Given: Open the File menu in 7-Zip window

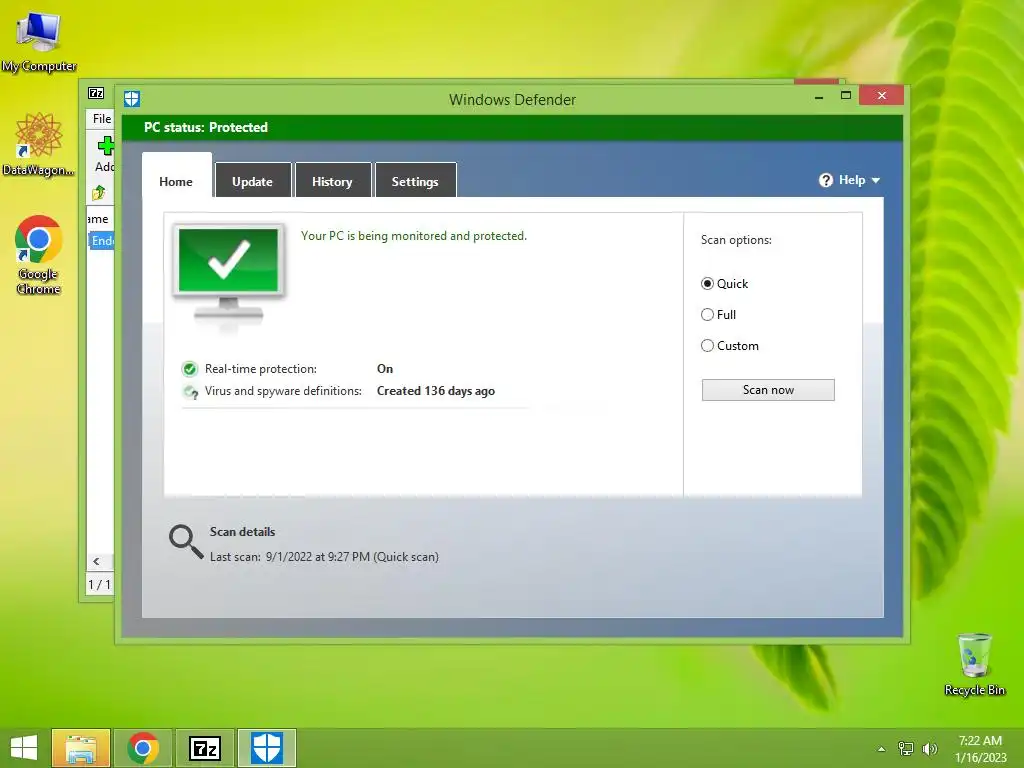Looking at the screenshot, I should click(x=102, y=118).
